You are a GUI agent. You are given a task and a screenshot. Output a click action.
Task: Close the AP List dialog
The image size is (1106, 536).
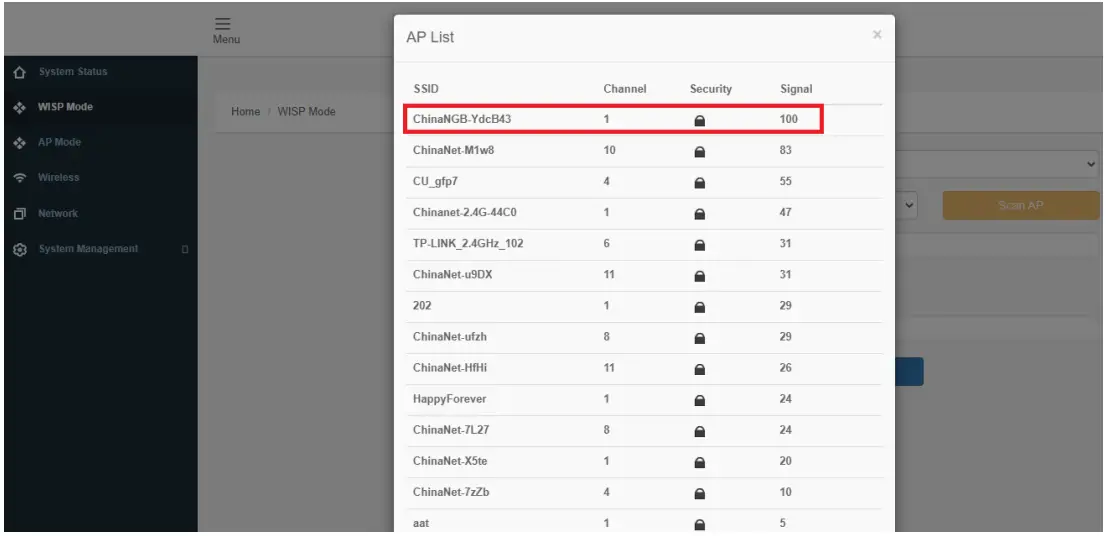coord(877,35)
